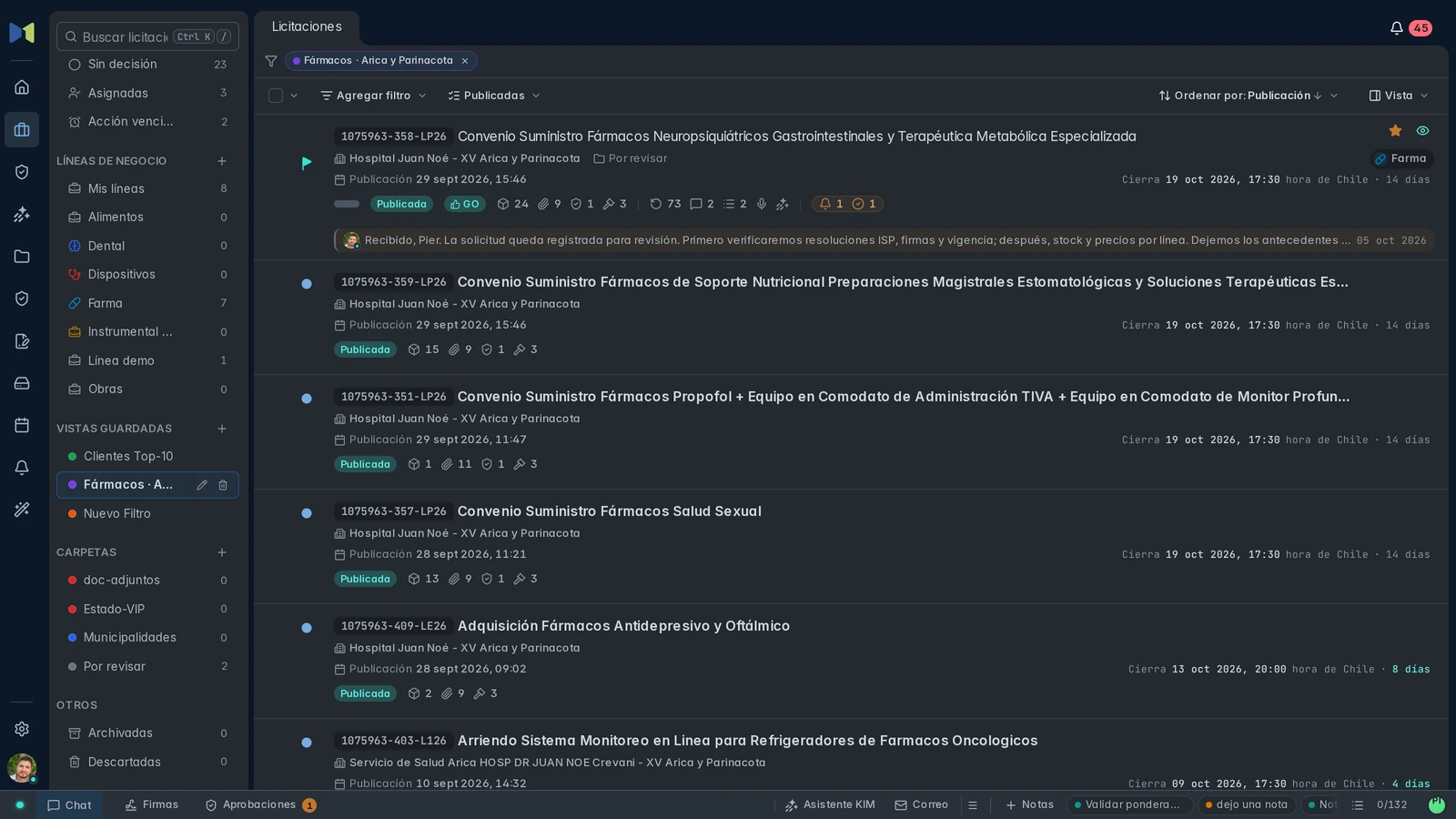Open settings gear in left rail

click(22, 729)
